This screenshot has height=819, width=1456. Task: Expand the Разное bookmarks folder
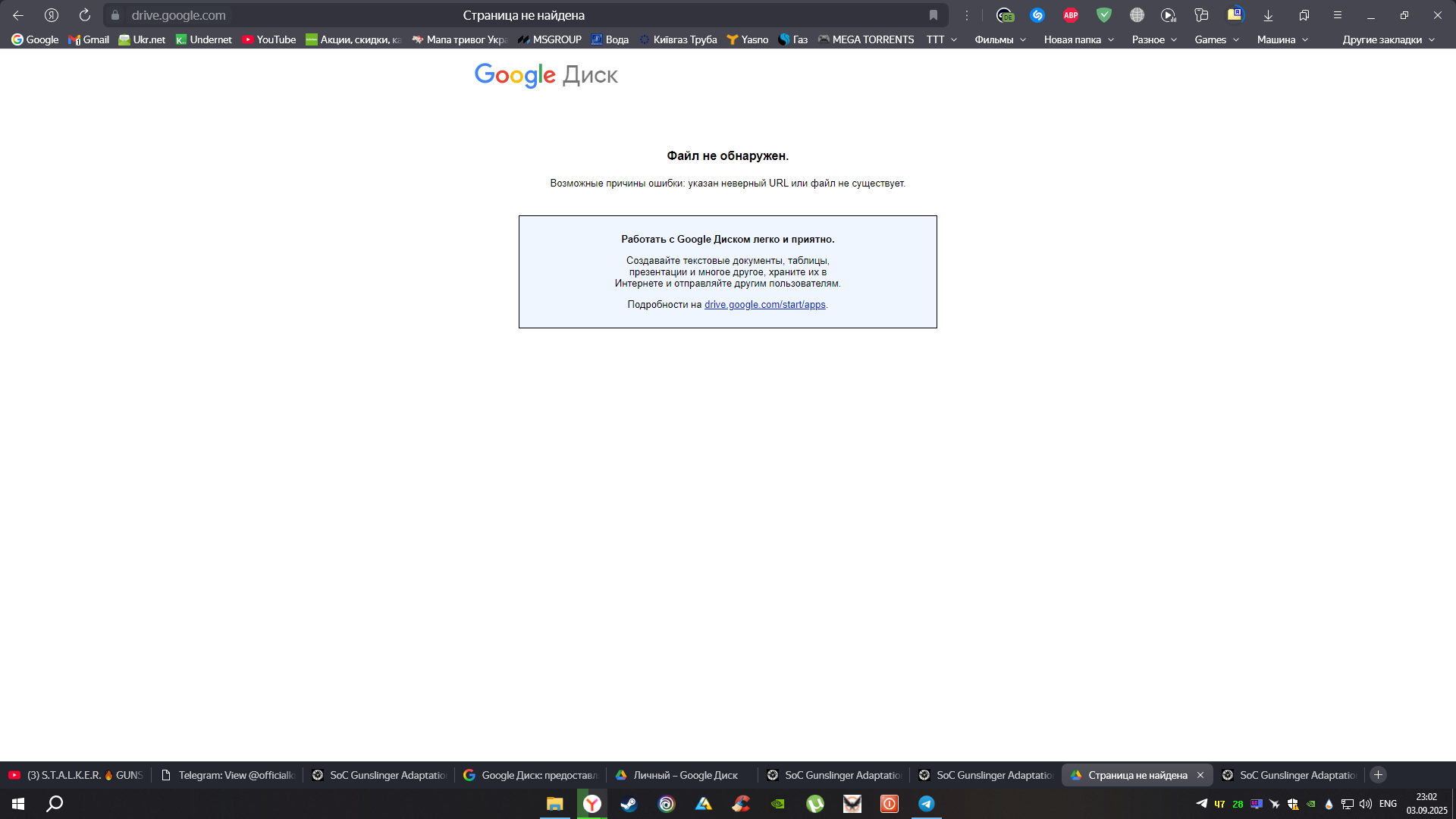(1154, 39)
